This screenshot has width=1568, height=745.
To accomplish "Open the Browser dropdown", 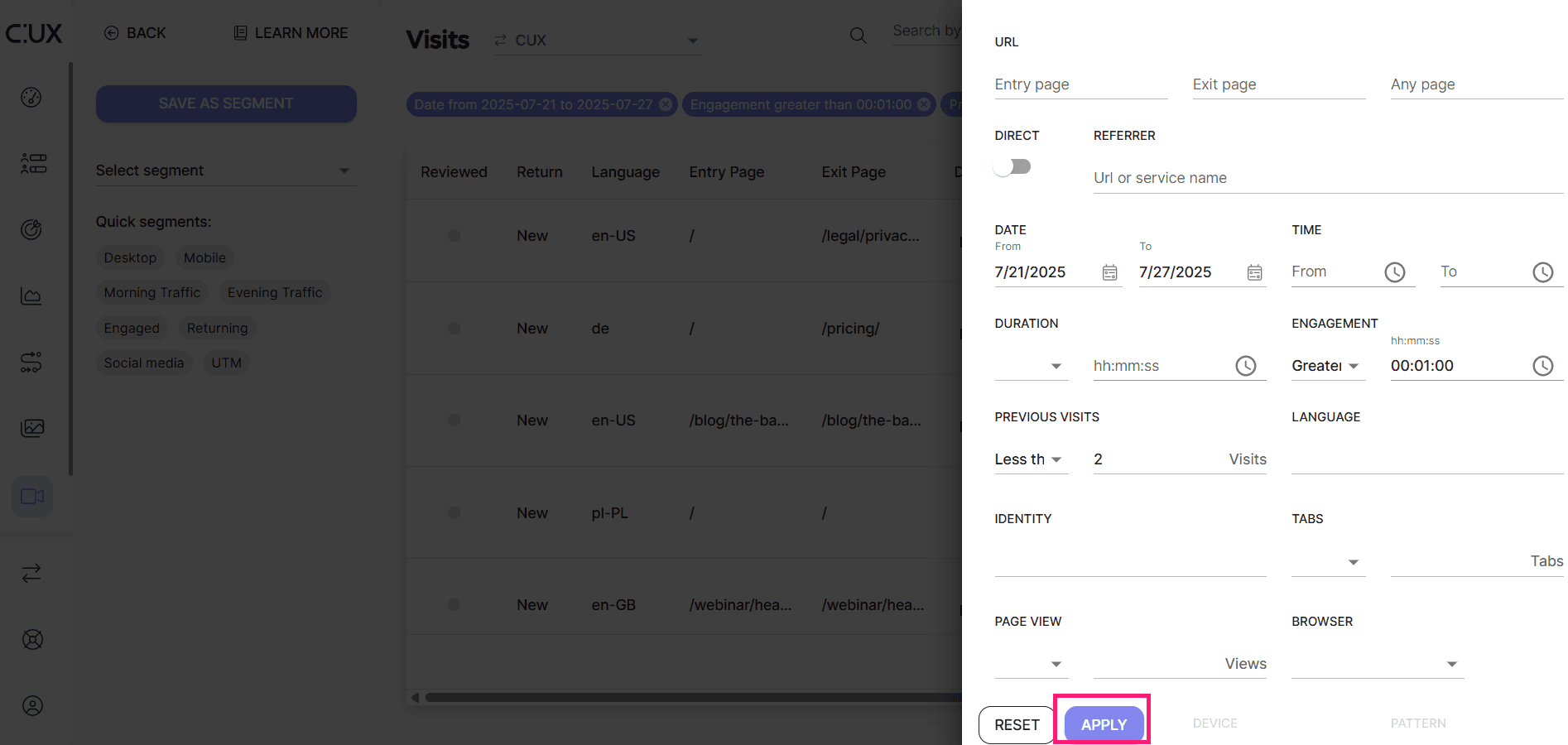I will pos(1378,664).
